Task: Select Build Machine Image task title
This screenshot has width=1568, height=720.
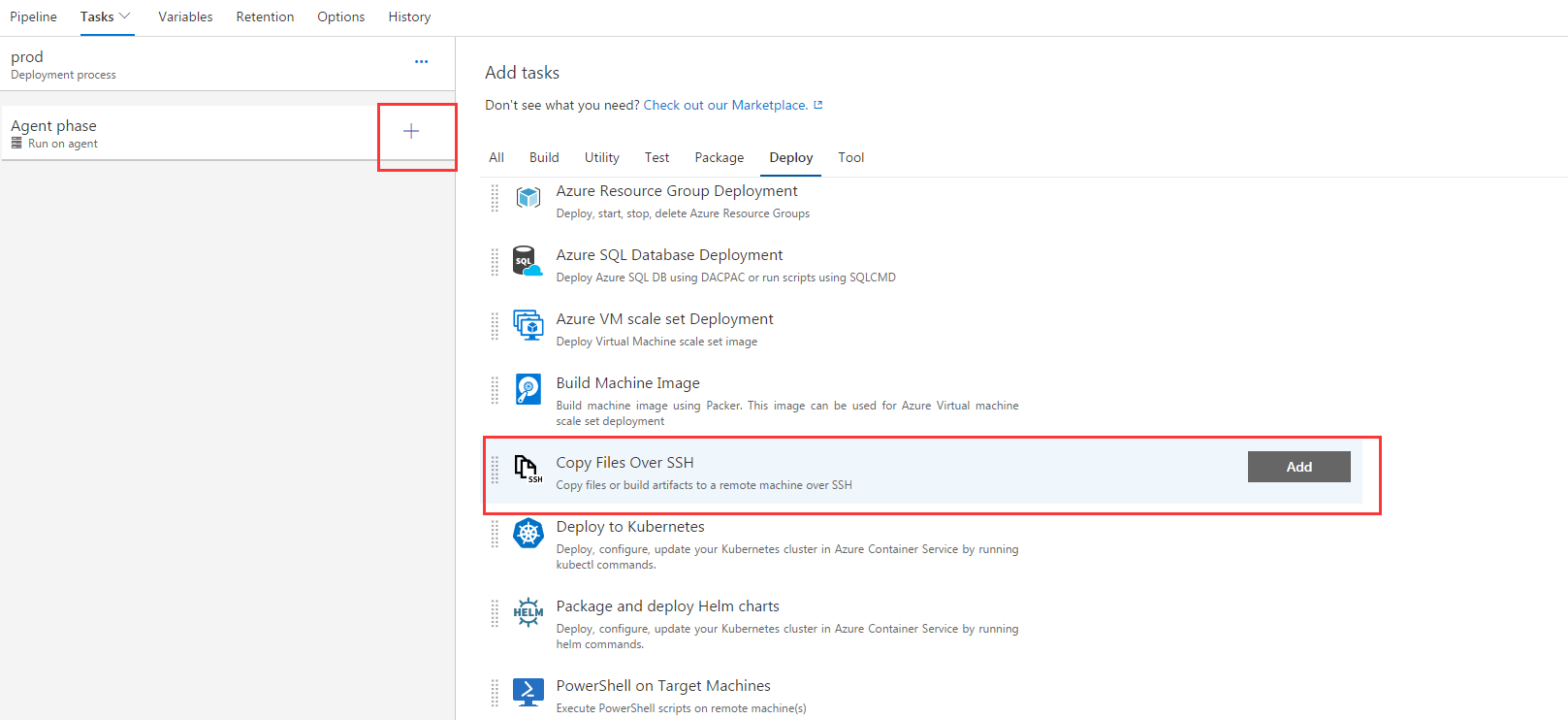Action: (x=627, y=383)
